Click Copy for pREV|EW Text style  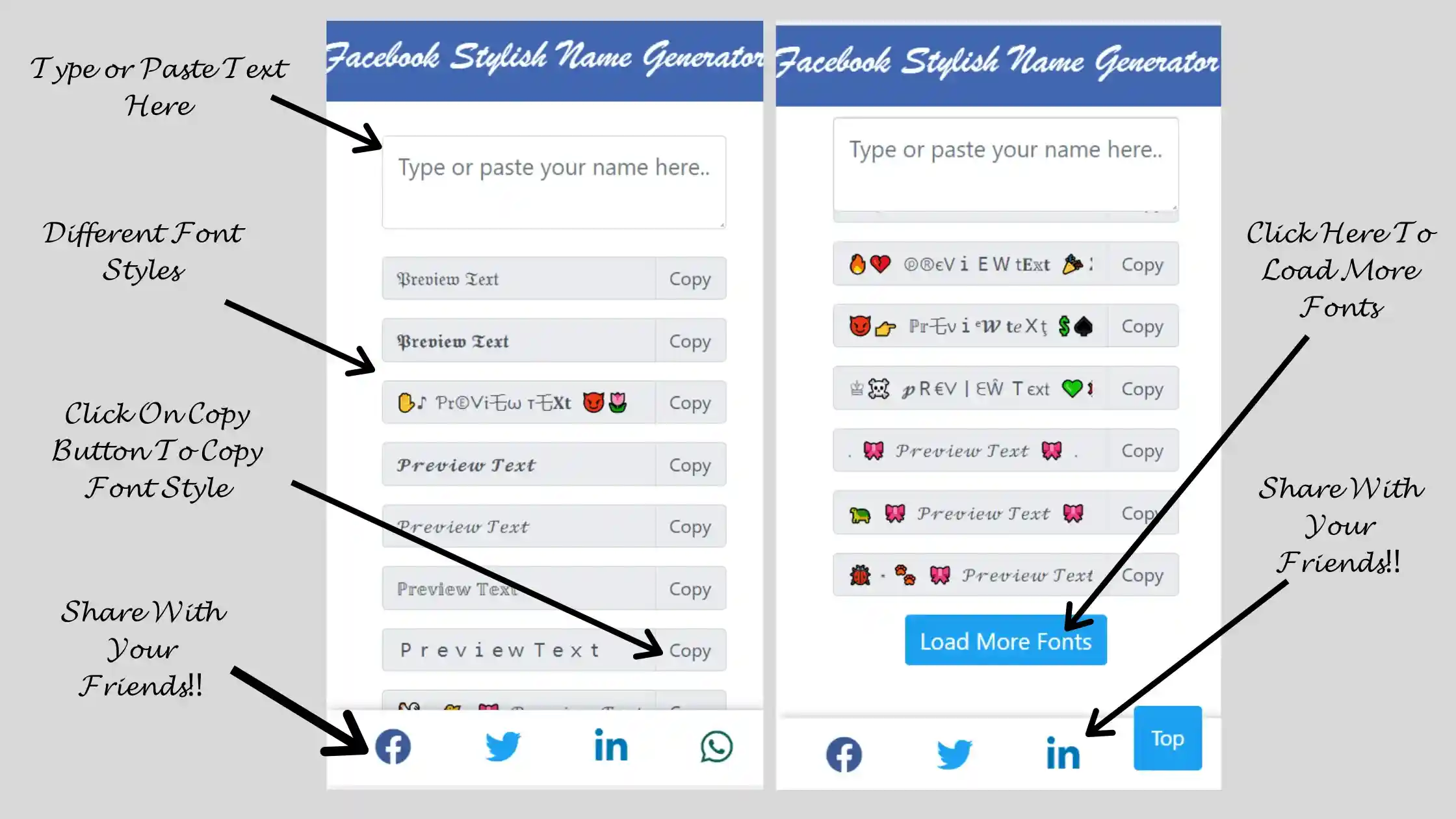pos(1141,388)
